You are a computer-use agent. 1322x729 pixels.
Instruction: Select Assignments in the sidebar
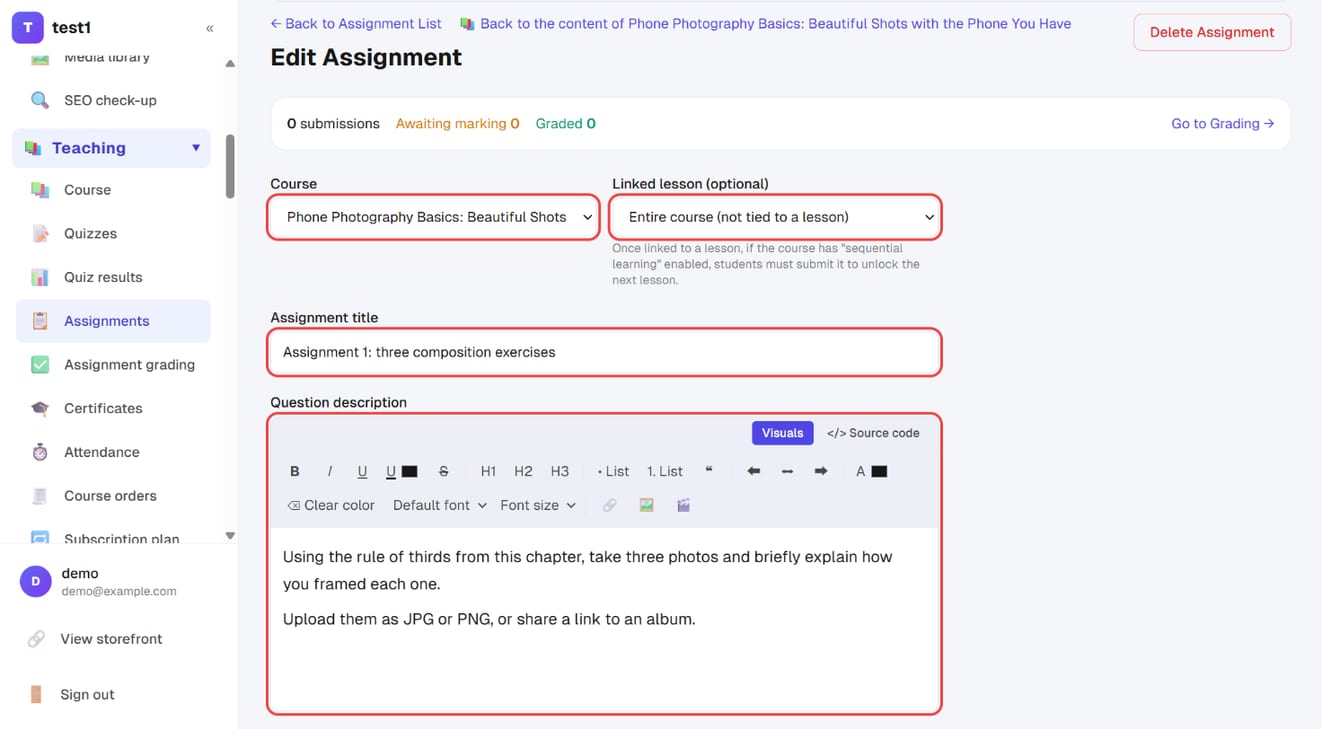(x=113, y=321)
